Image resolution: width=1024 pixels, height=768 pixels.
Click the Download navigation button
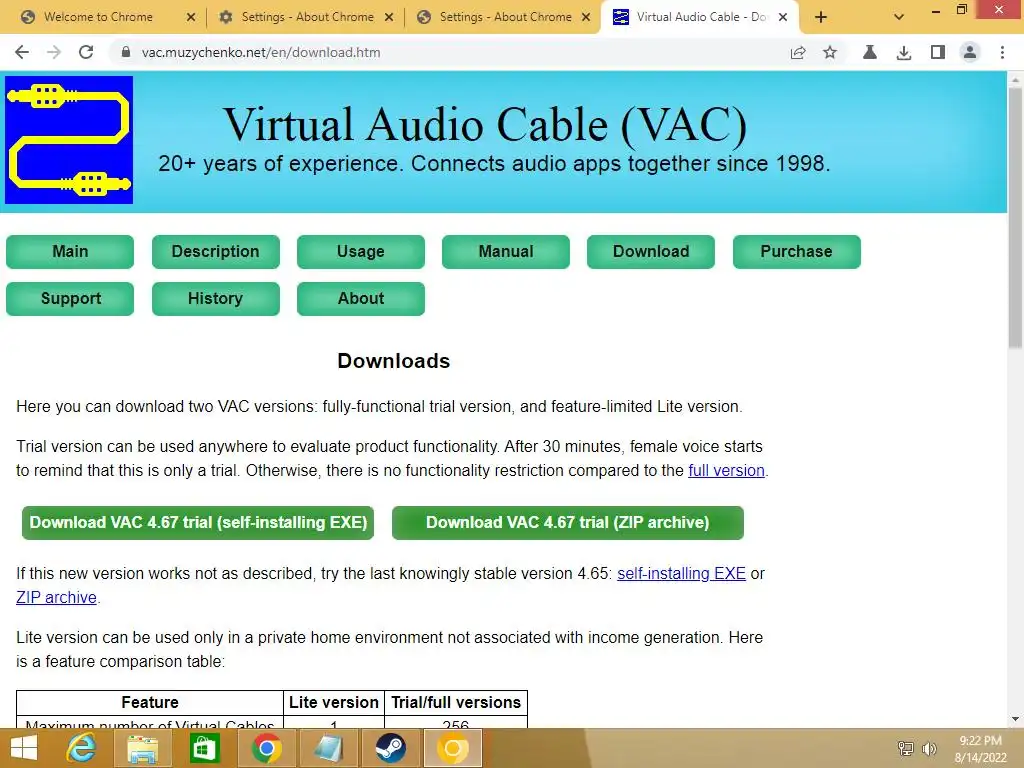point(651,251)
